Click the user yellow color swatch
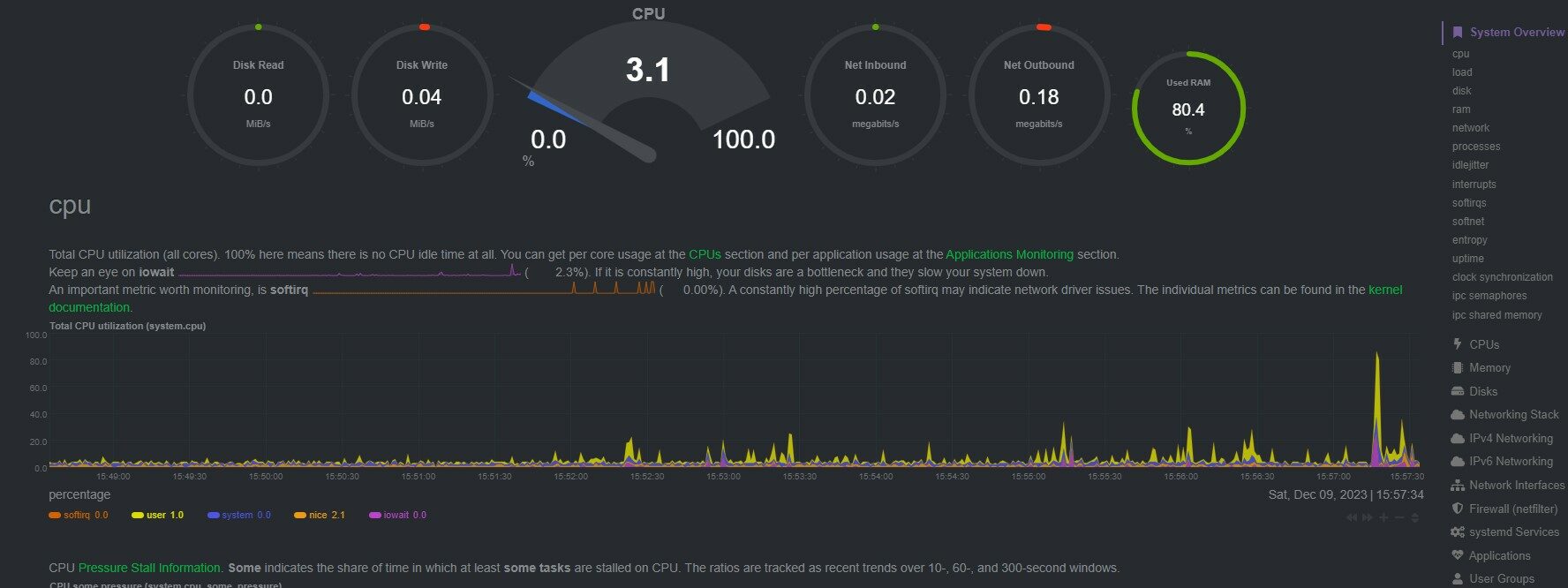Screen dimensions: 1568x588 point(138,515)
